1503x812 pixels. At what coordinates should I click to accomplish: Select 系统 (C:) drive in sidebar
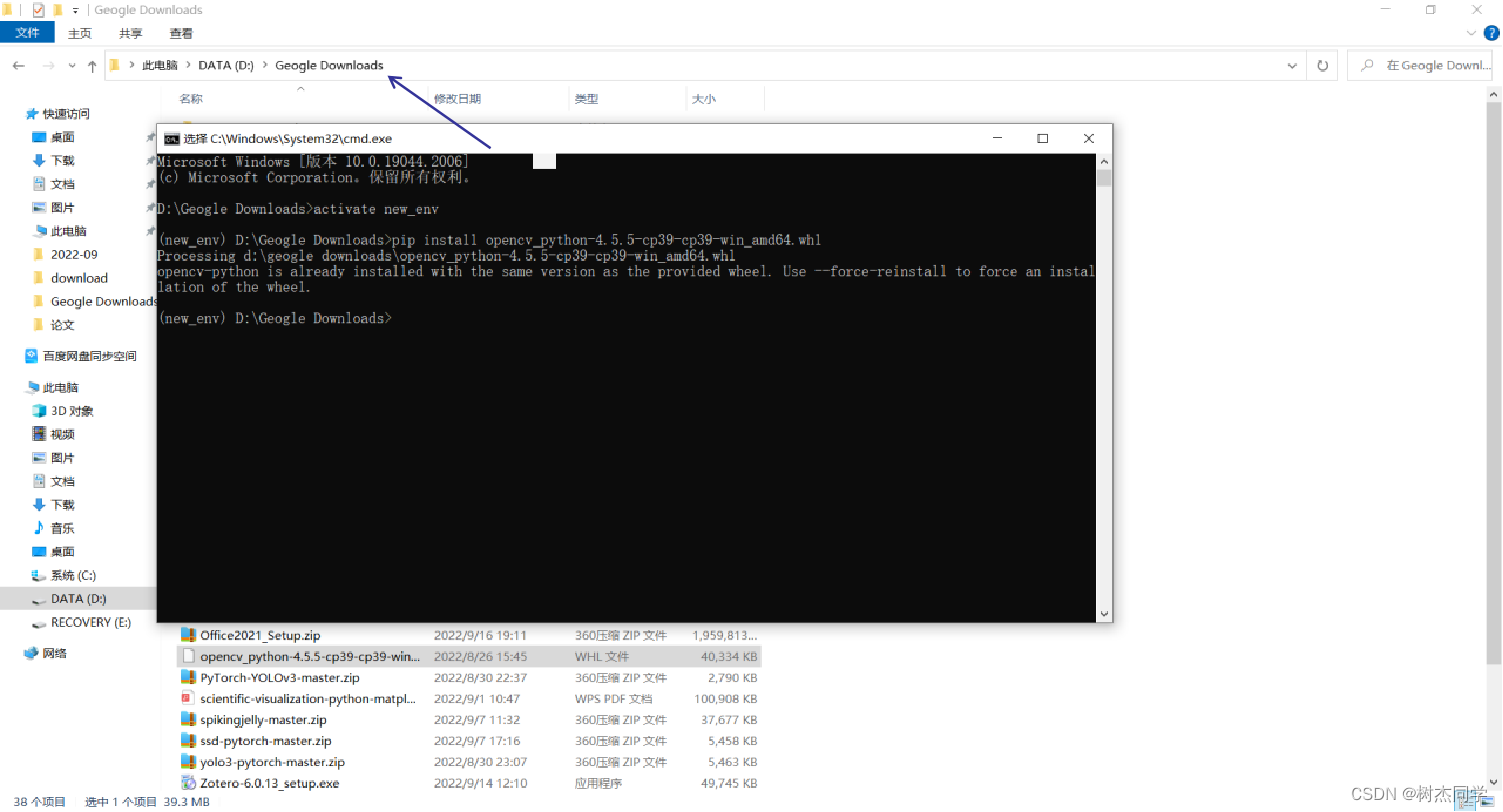(x=73, y=575)
